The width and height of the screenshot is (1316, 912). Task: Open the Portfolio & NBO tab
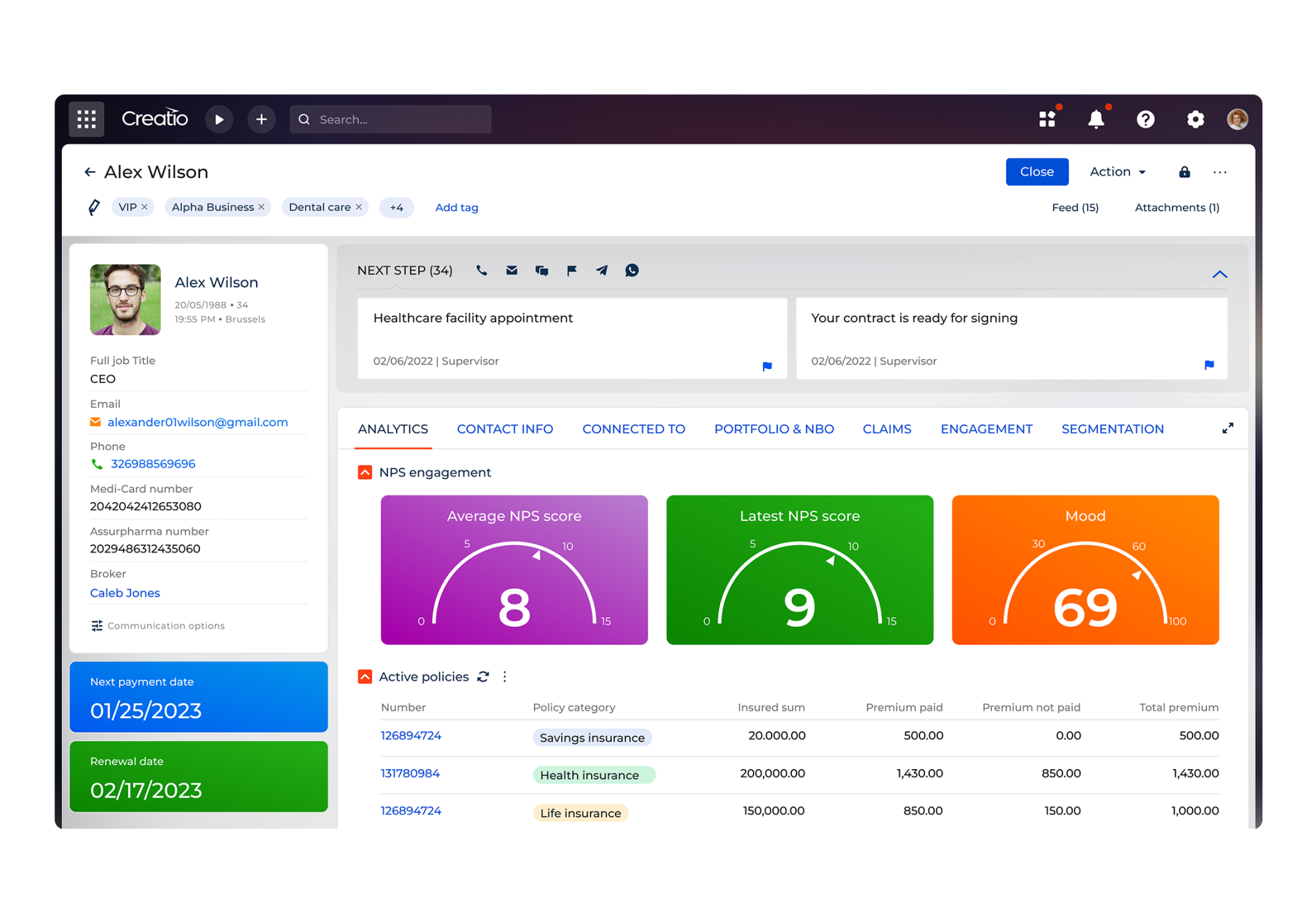(774, 429)
